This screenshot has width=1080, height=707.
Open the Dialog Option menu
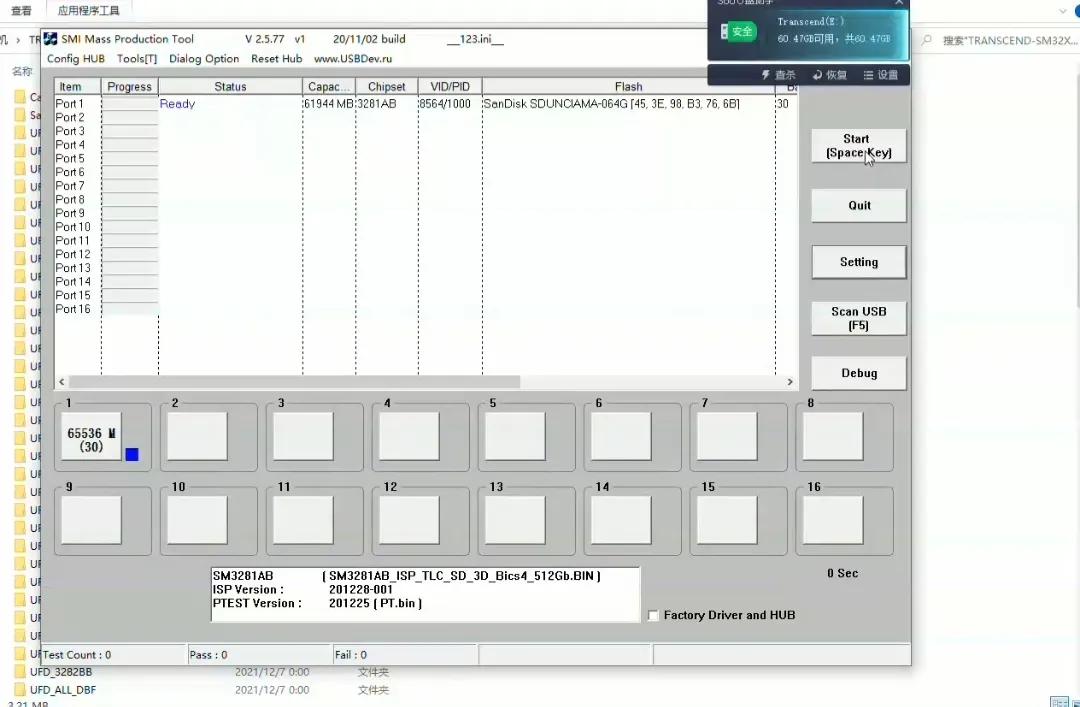[204, 59]
